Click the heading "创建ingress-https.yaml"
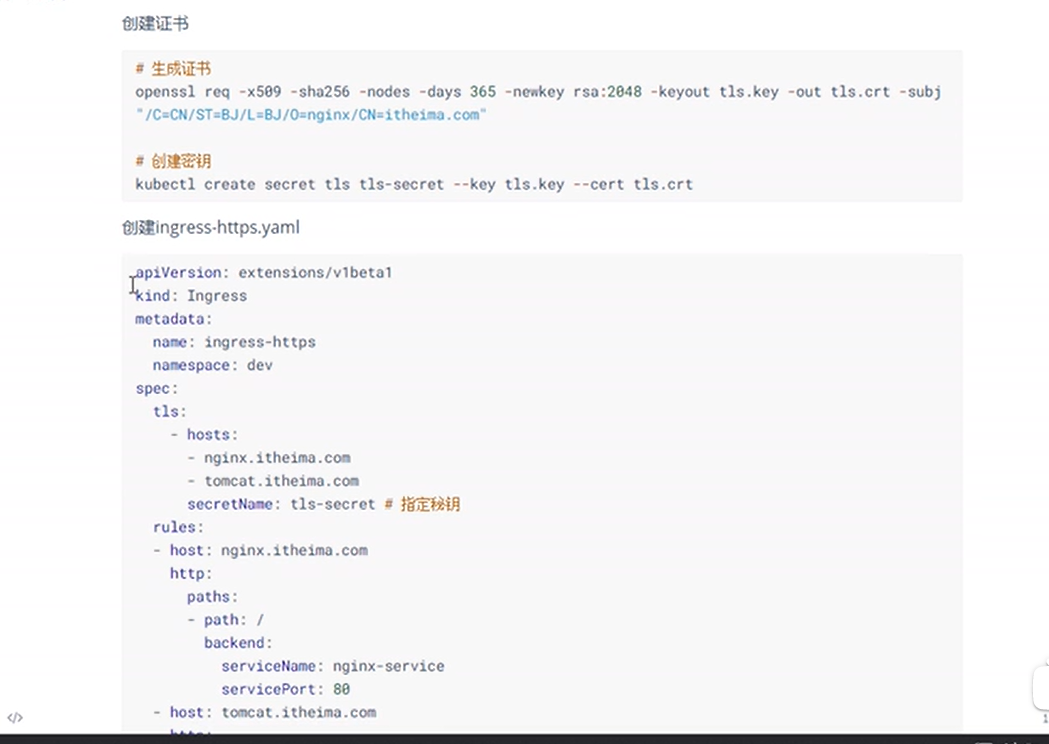 pyautogui.click(x=211, y=227)
